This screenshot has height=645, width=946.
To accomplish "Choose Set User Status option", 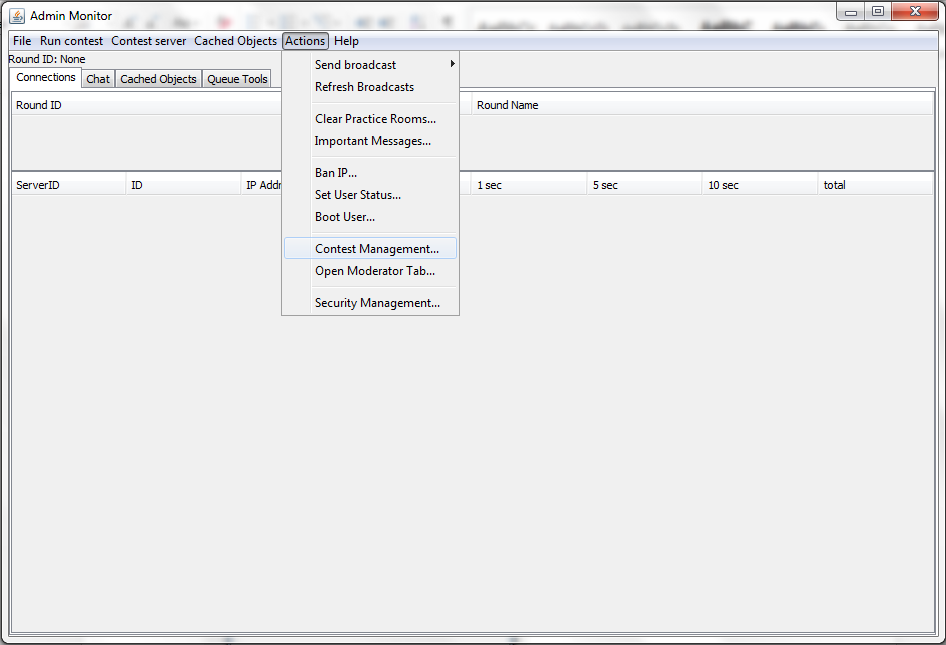I will [x=358, y=195].
